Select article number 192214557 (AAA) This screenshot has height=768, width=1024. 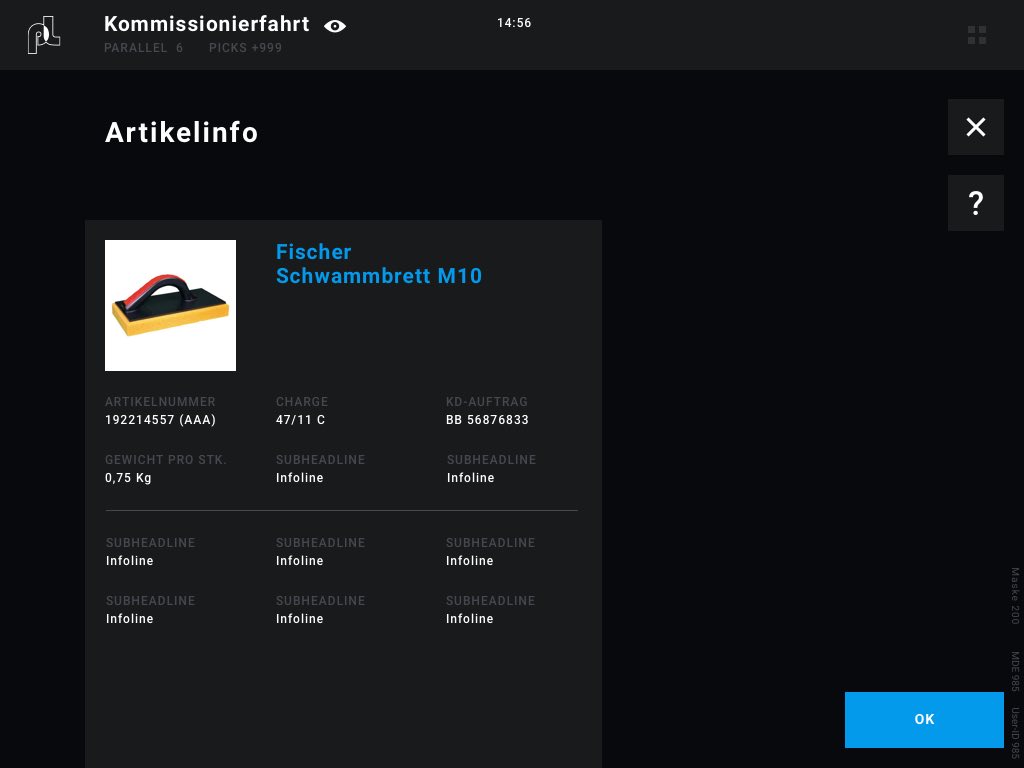[x=161, y=420]
